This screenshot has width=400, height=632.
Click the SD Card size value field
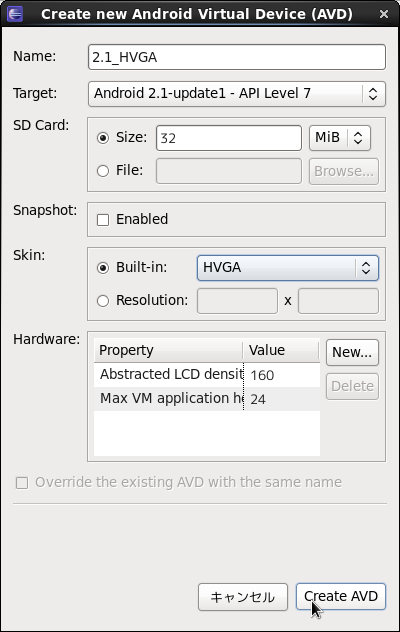229,138
